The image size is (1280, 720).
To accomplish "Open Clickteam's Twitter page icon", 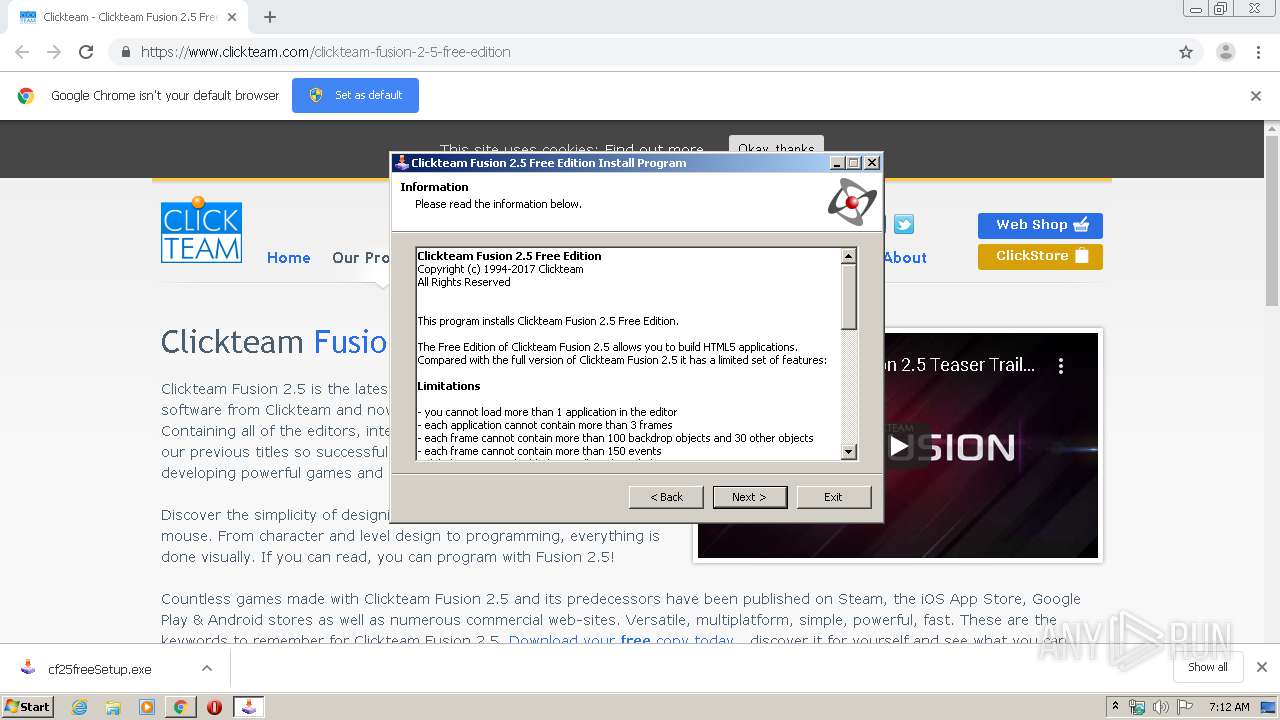I will coord(904,224).
